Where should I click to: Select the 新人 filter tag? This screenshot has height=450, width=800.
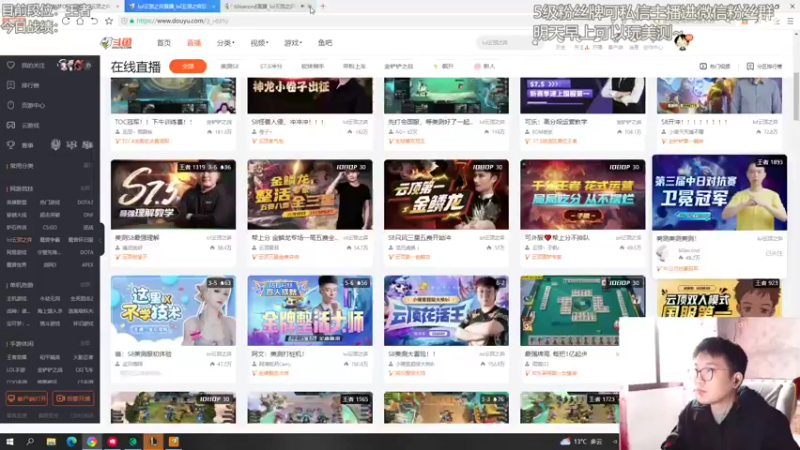485,66
